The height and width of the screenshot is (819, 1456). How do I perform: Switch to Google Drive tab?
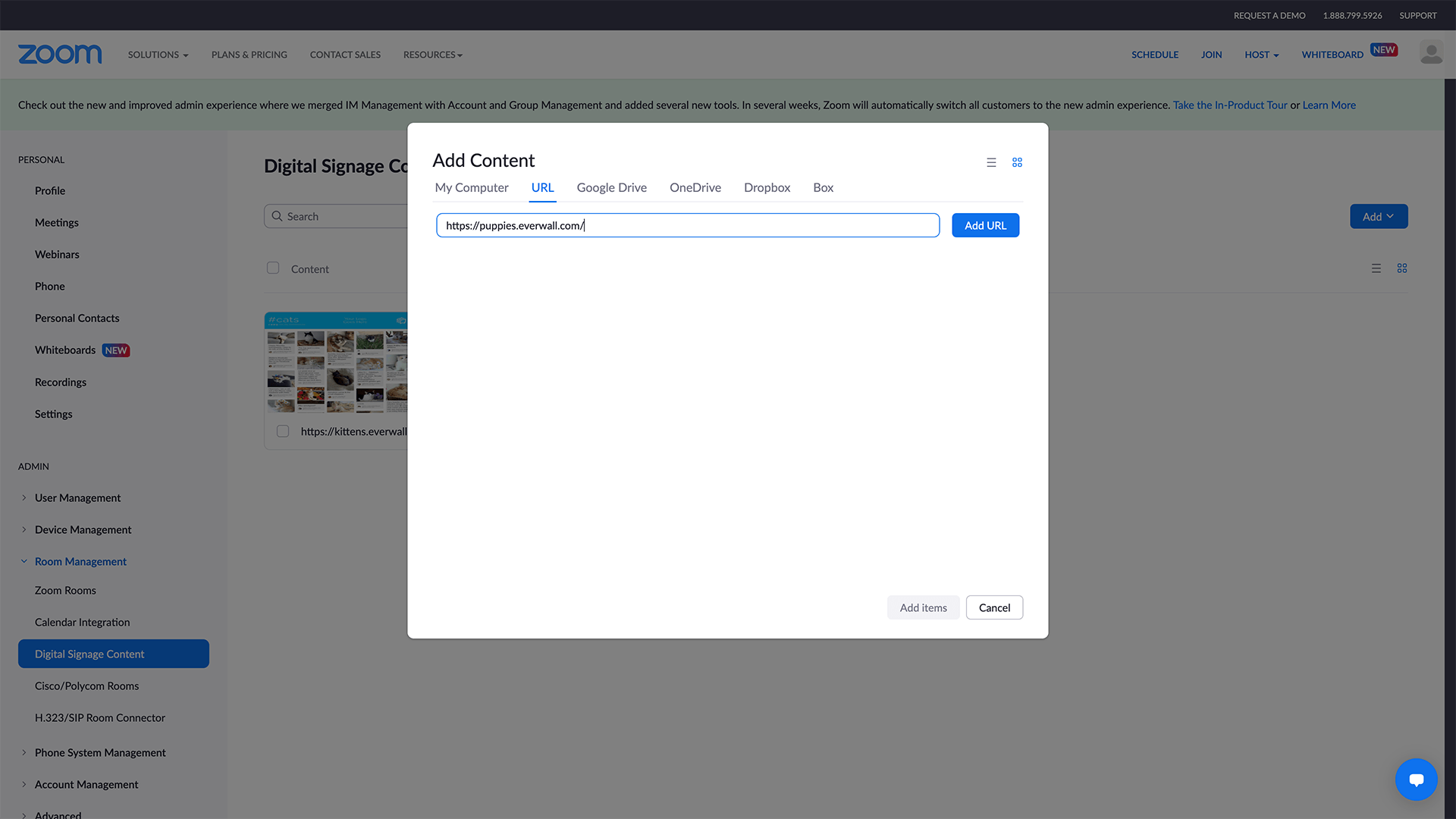pyautogui.click(x=611, y=187)
